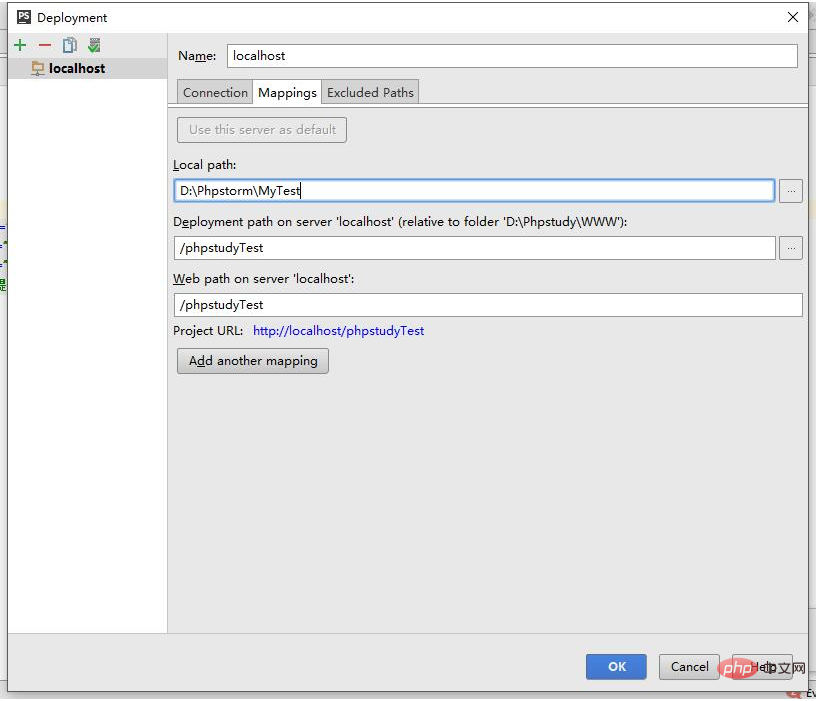Open the http://localhost/phpstudyTest project URL link
Image resolution: width=816 pixels, height=701 pixels.
[x=338, y=330]
